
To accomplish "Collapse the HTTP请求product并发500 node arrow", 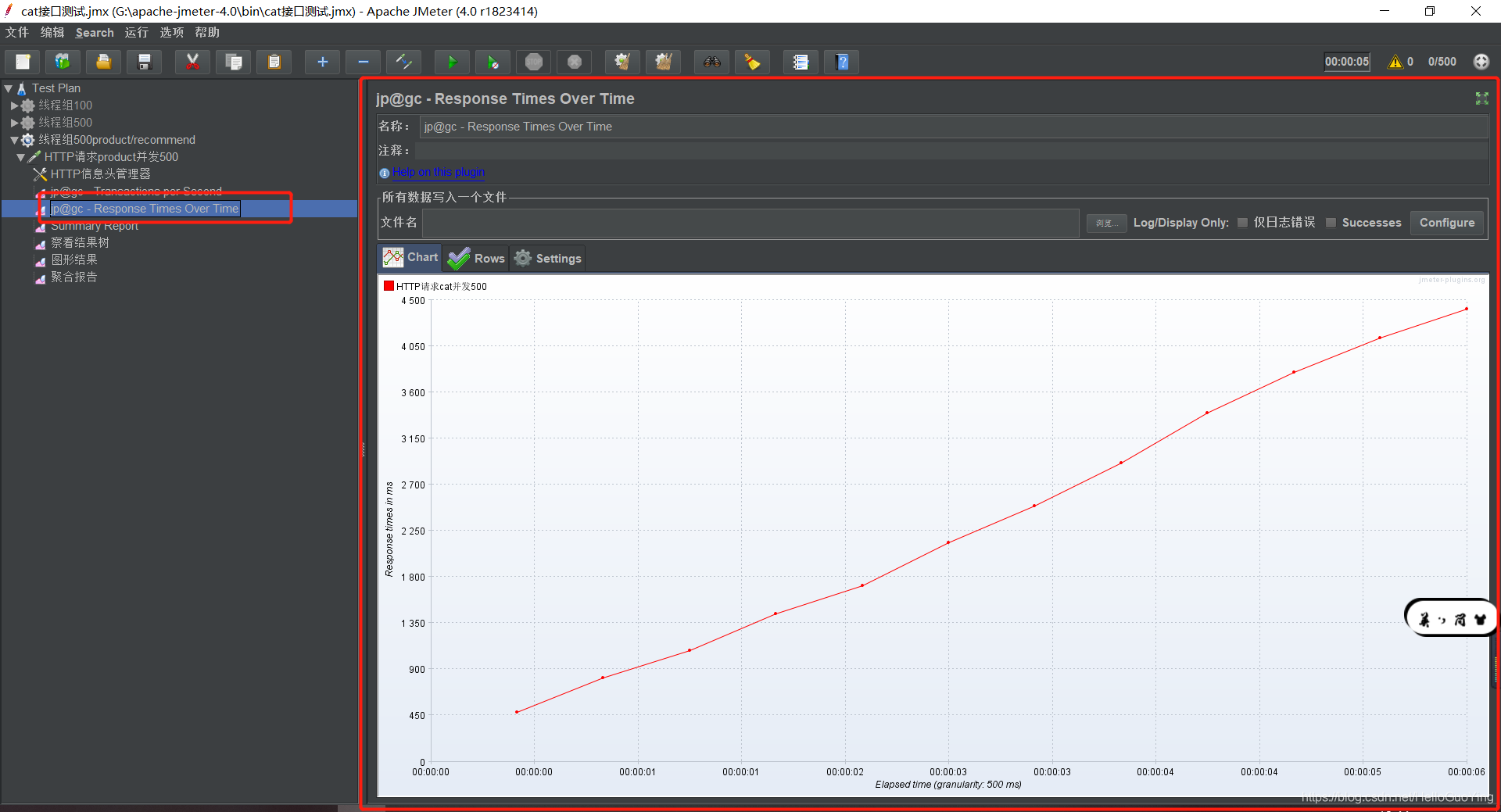I will 20,157.
